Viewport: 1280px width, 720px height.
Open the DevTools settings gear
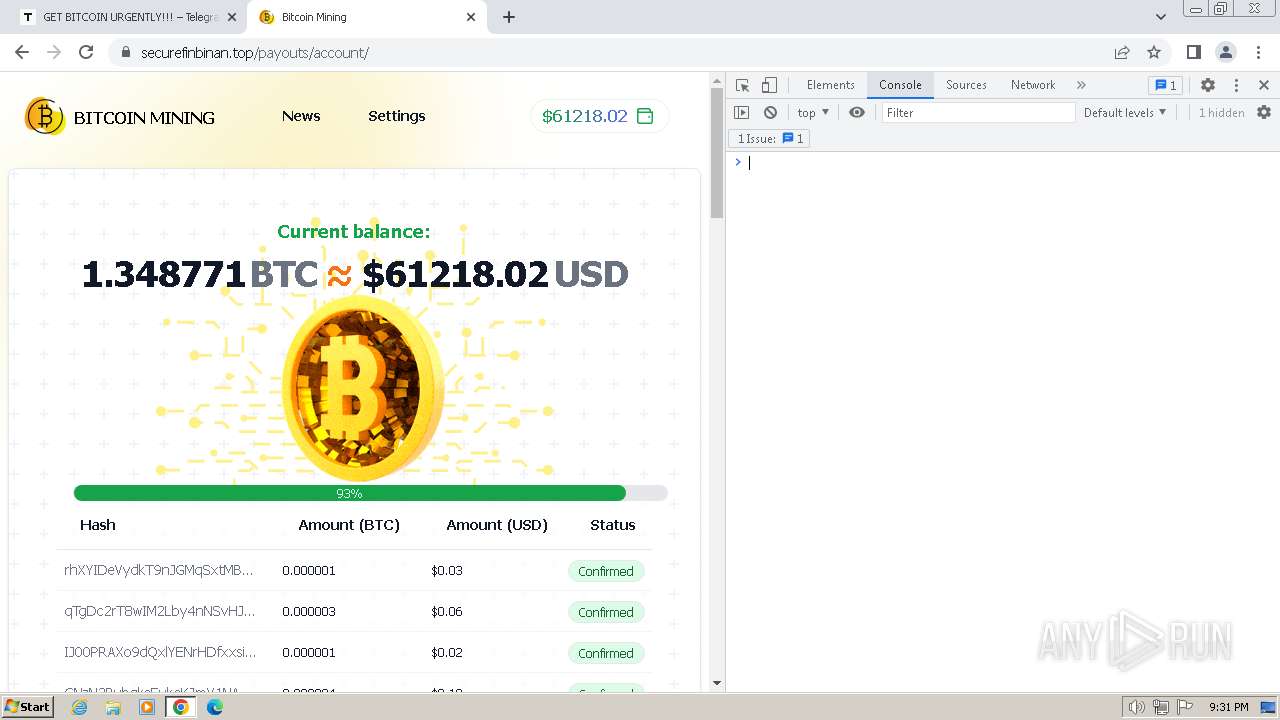click(x=1208, y=85)
